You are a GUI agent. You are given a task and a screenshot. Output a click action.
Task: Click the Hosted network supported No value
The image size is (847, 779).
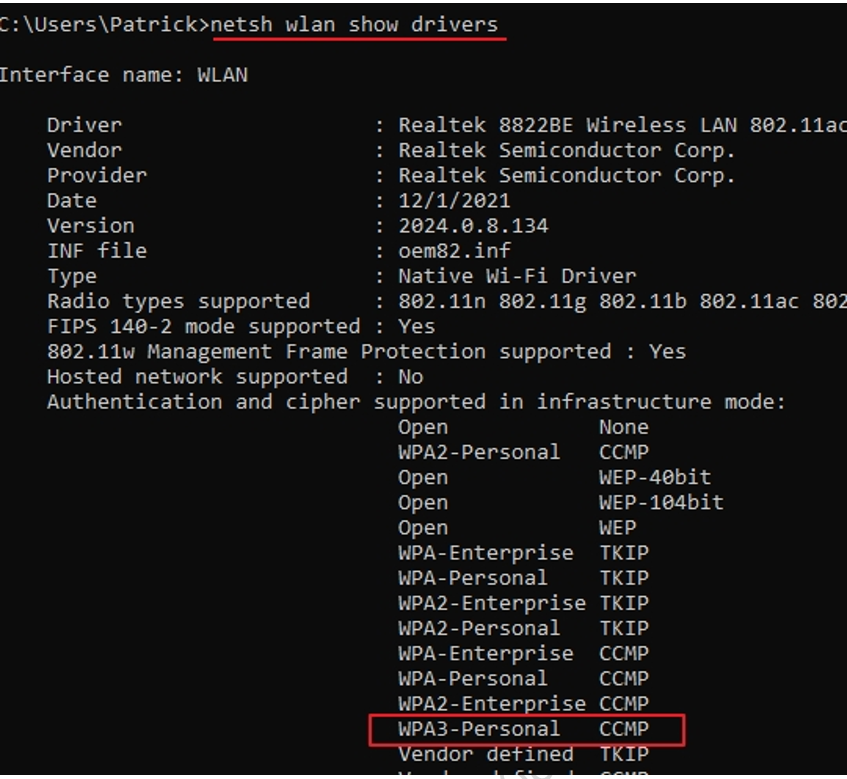[411, 377]
